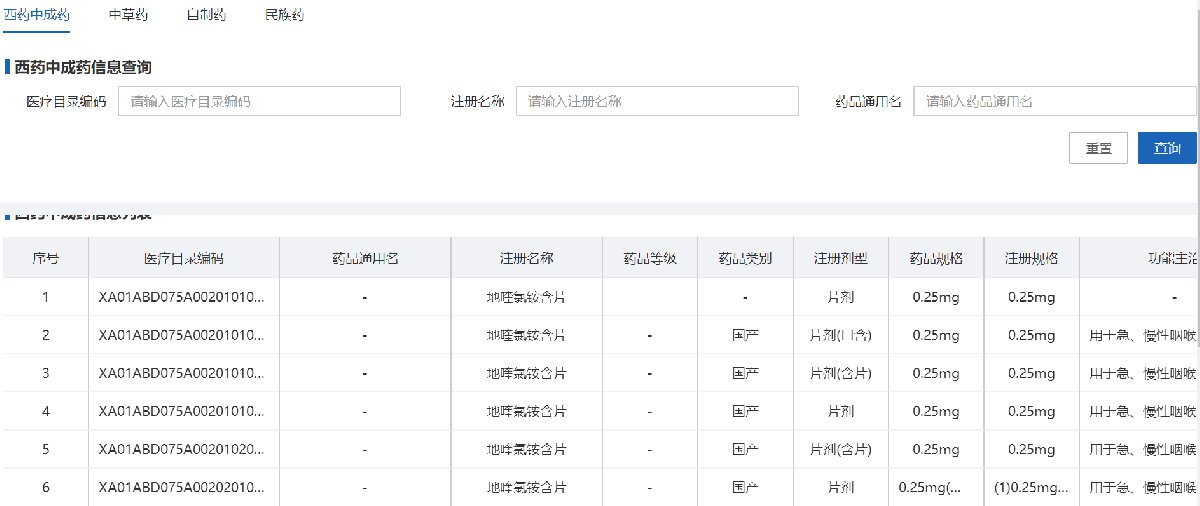Viewport: 1200px width, 506px height.
Task: Click the 注册剂型 column header
Action: coord(840,258)
